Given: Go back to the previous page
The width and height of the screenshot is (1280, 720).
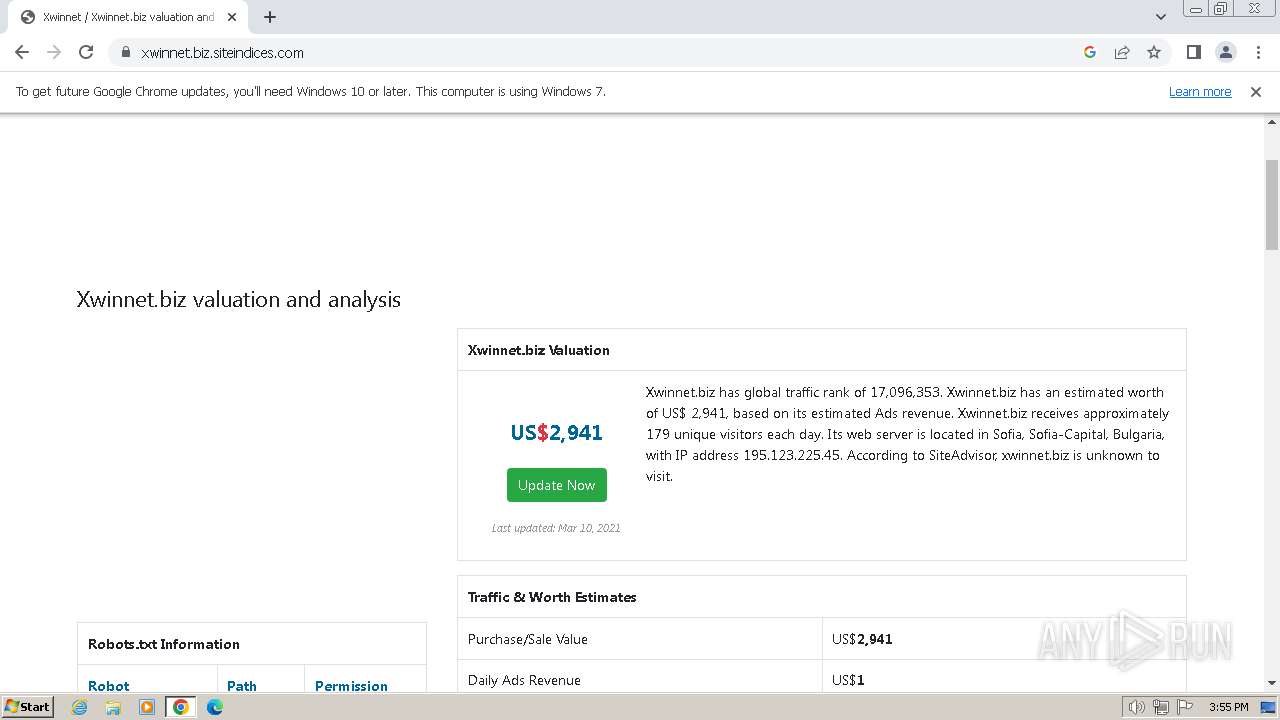Looking at the screenshot, I should click(22, 52).
